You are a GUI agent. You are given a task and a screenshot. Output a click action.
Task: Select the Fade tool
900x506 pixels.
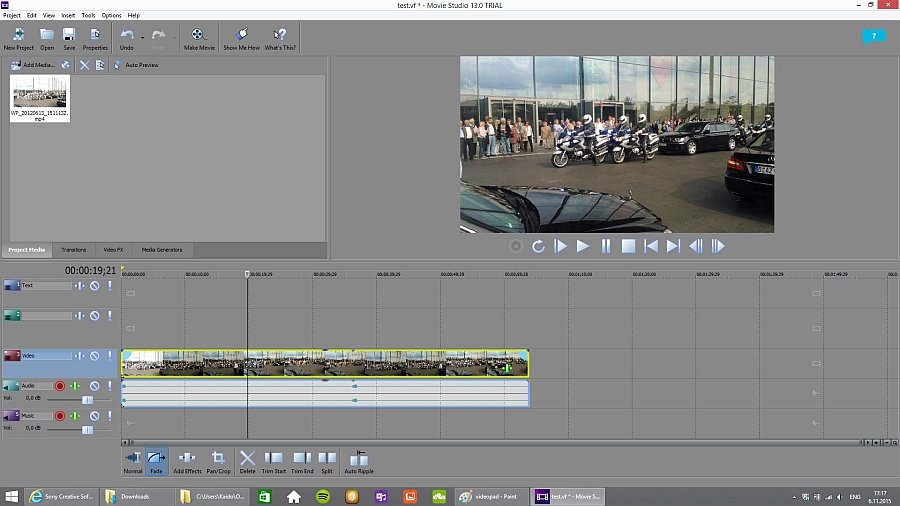[156, 462]
